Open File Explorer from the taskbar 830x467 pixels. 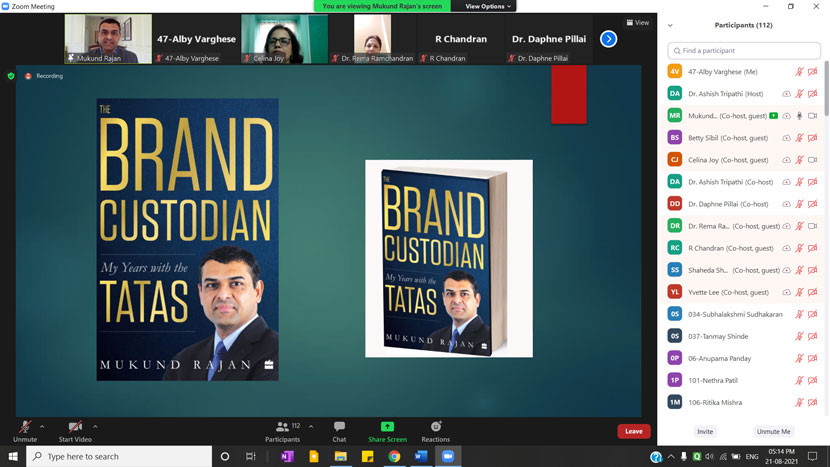pyautogui.click(x=340, y=456)
